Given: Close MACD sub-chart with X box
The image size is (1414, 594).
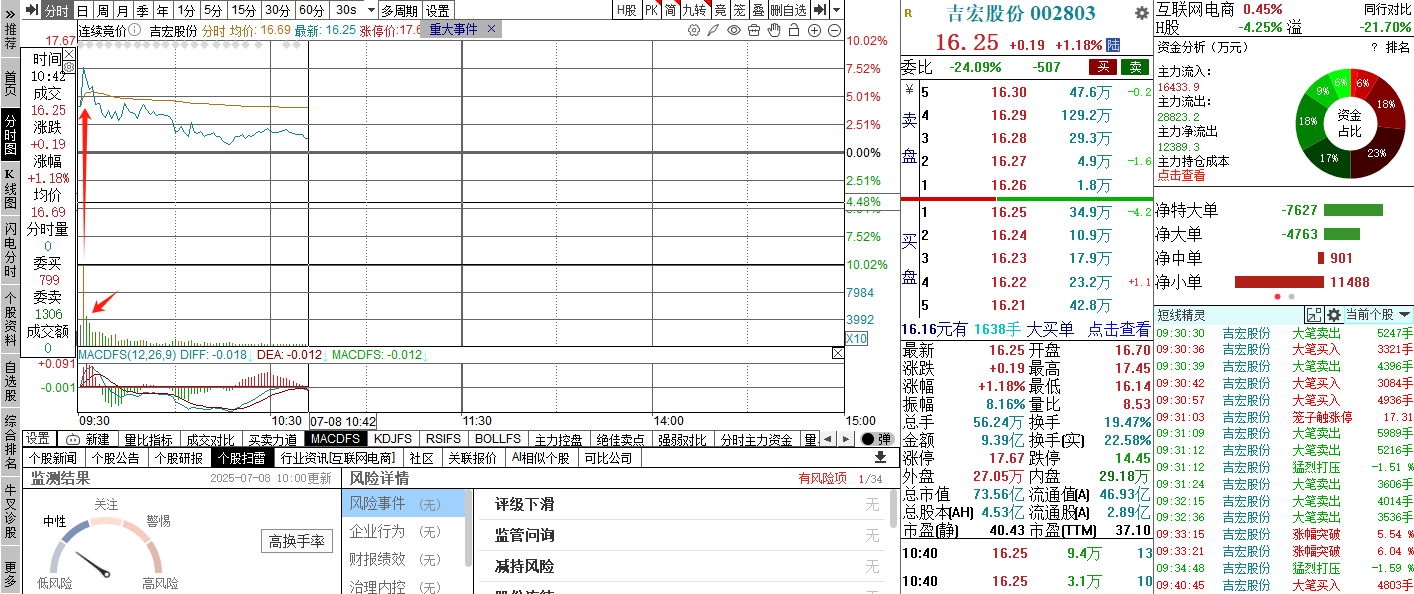Looking at the screenshot, I should click(838, 353).
